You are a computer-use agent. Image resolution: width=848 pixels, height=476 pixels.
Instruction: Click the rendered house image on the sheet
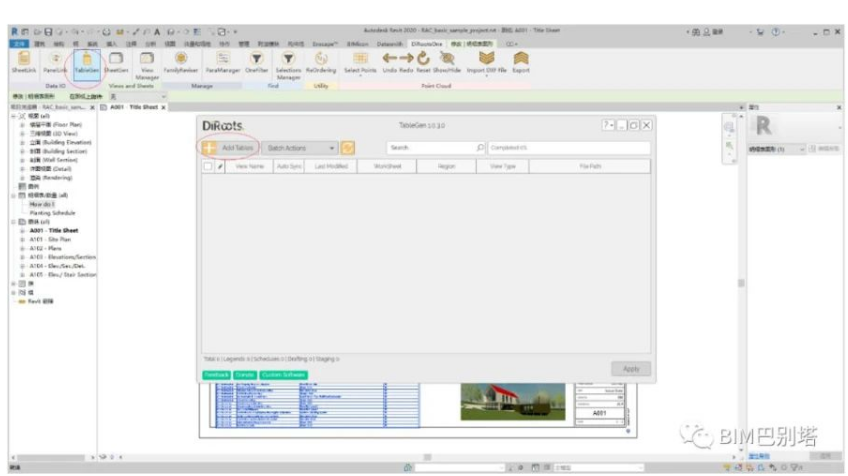513,401
